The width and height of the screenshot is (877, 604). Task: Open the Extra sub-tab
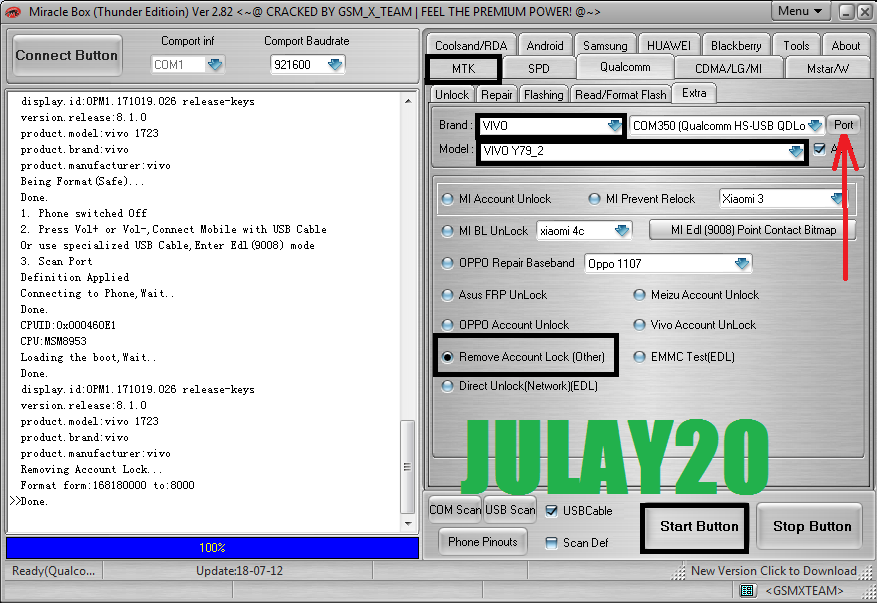694,93
